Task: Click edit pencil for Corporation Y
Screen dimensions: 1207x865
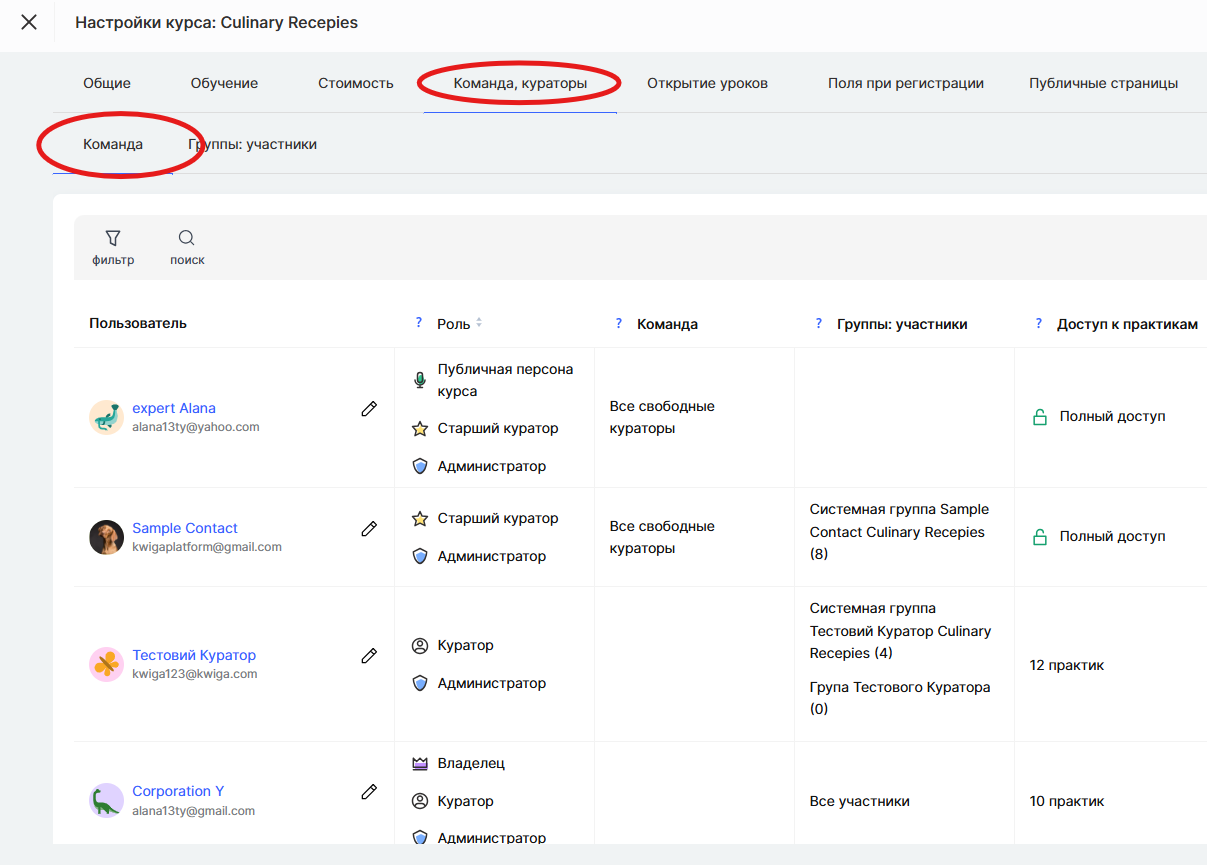Action: click(369, 791)
